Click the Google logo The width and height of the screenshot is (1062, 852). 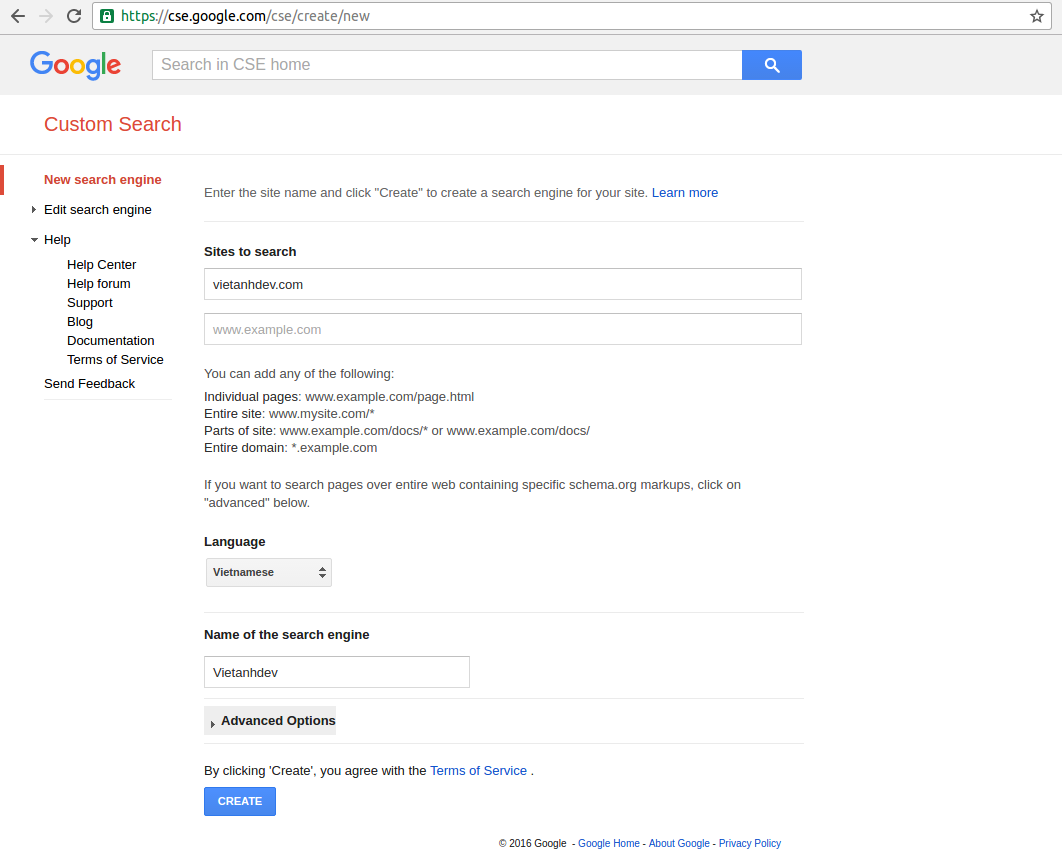click(x=75, y=65)
